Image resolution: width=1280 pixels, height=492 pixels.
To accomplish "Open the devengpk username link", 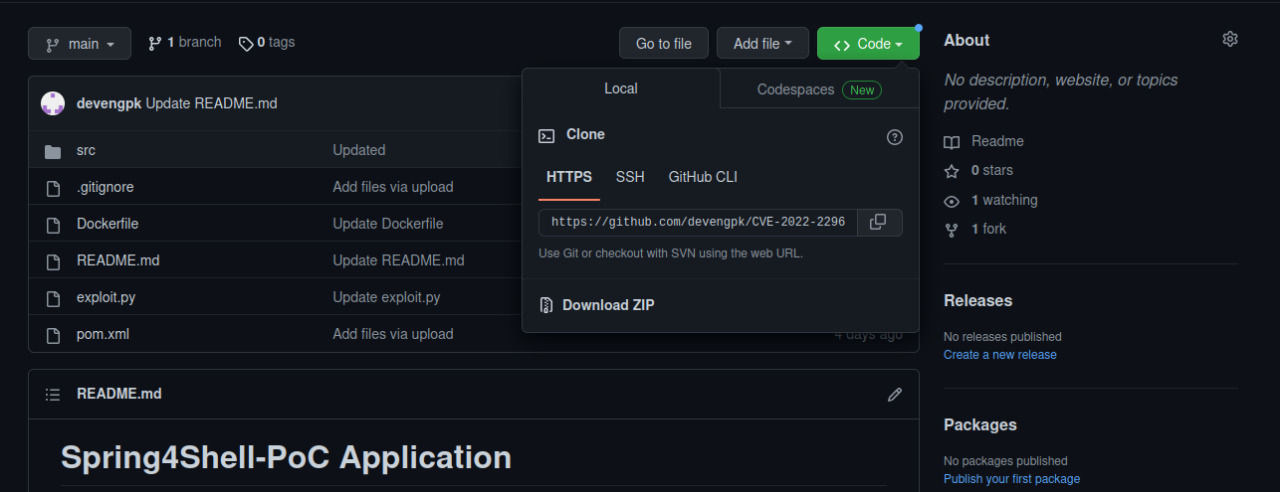I will (109, 103).
